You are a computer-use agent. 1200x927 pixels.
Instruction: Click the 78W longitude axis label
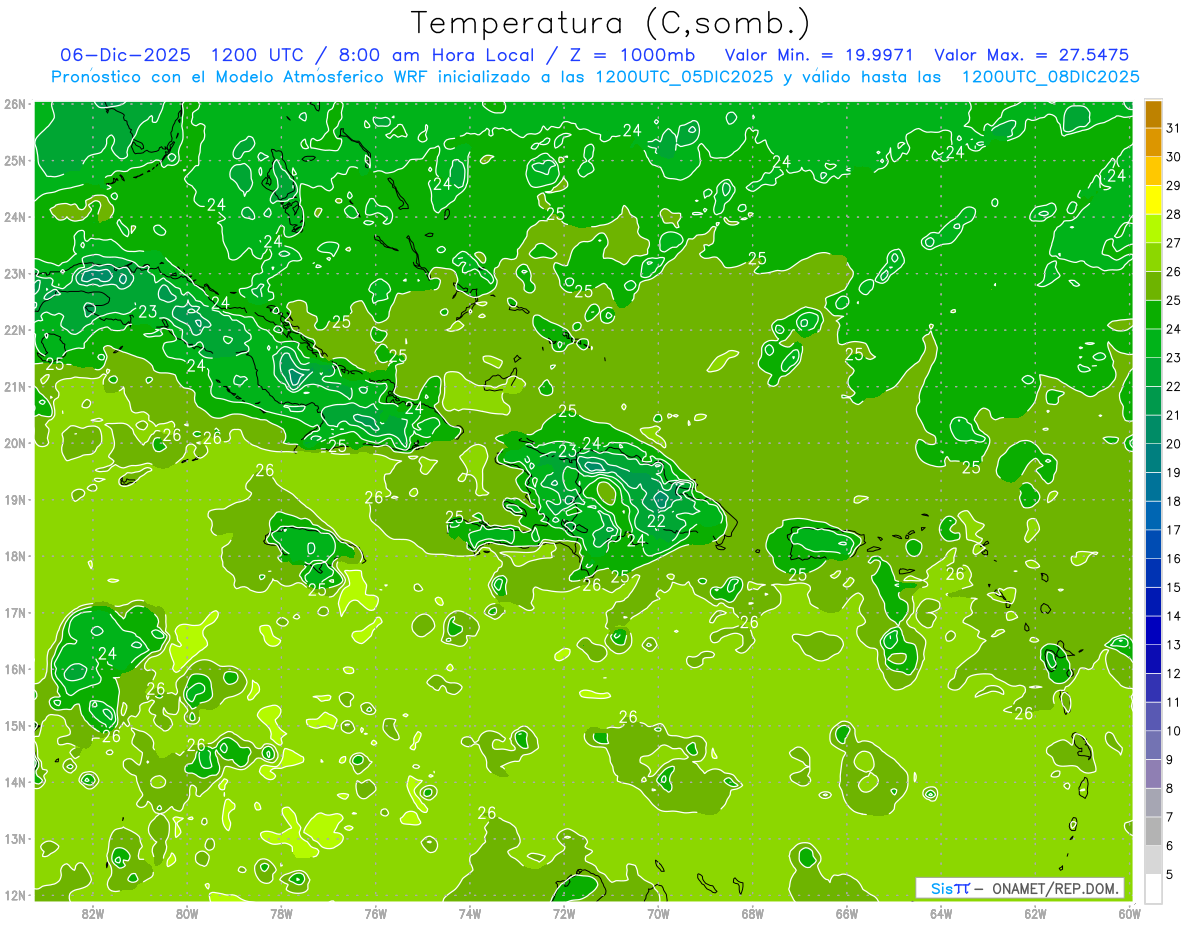point(281,914)
